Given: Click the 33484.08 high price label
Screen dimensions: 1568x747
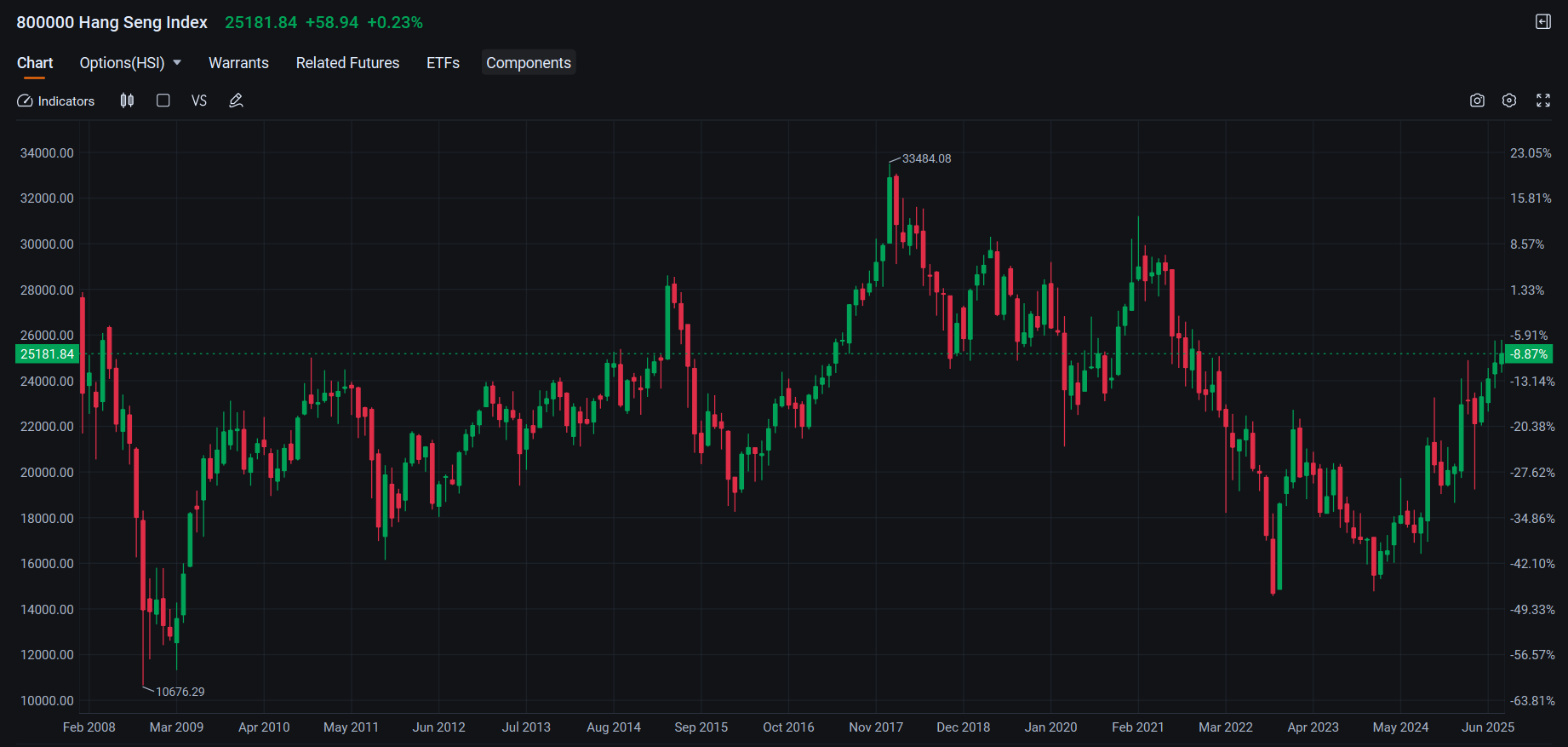Looking at the screenshot, I should [x=926, y=158].
